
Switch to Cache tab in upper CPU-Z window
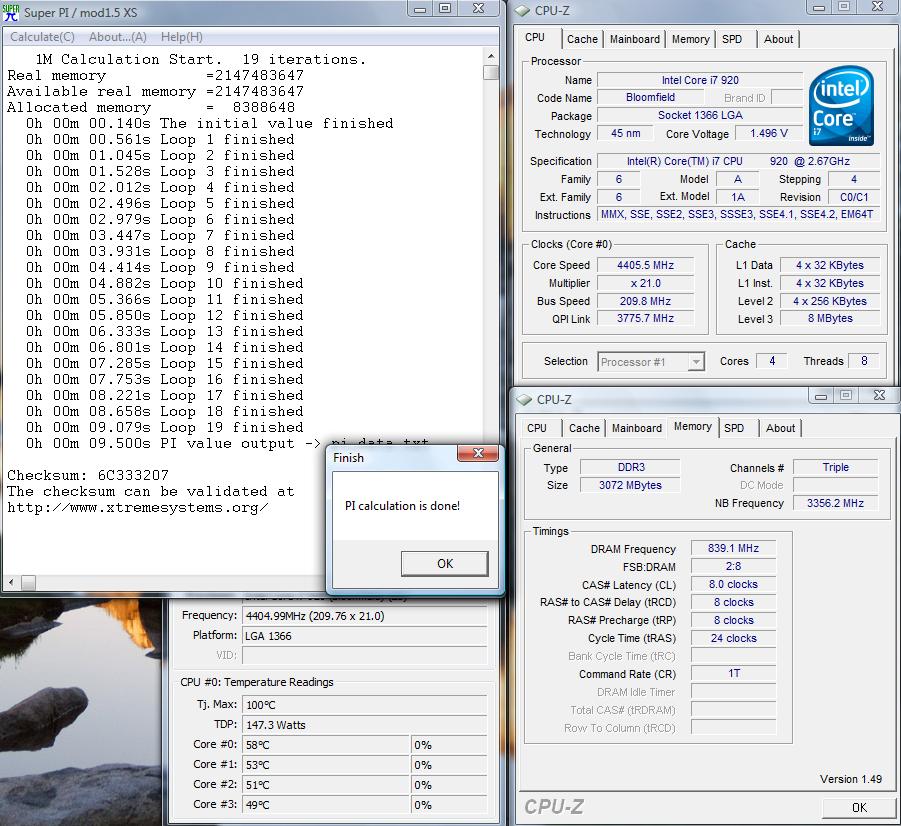582,39
